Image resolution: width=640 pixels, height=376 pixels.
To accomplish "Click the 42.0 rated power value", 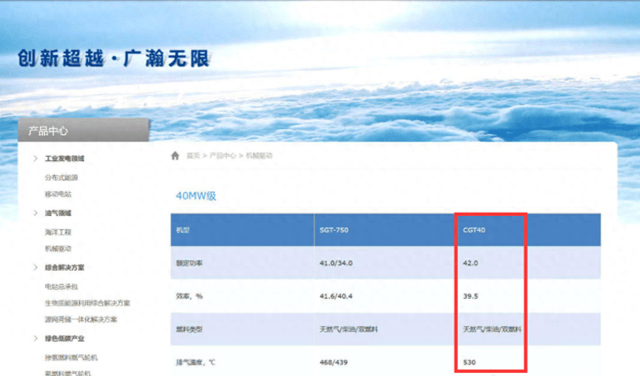I will [470, 263].
